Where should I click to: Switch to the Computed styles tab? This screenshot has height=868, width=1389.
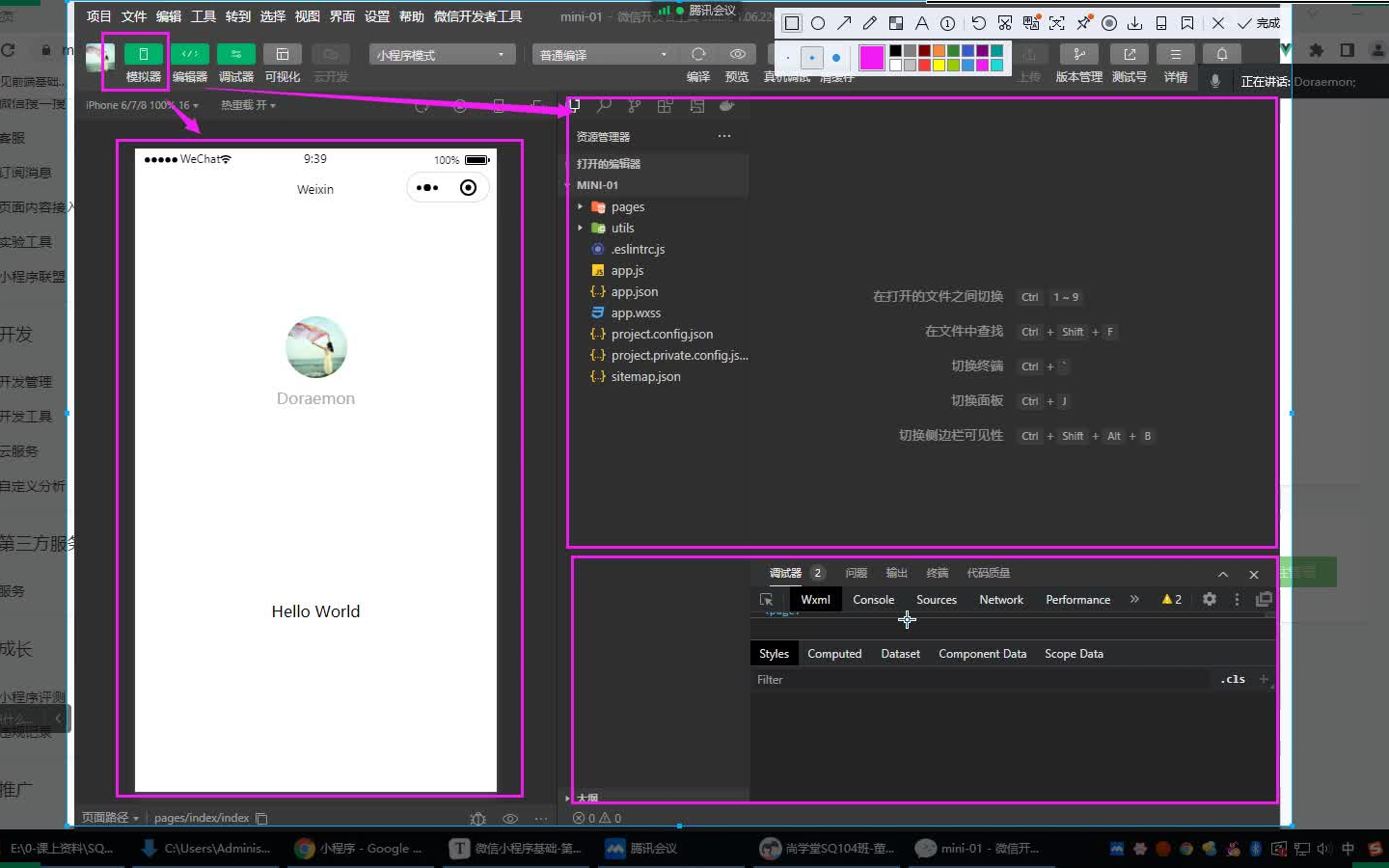coord(834,654)
